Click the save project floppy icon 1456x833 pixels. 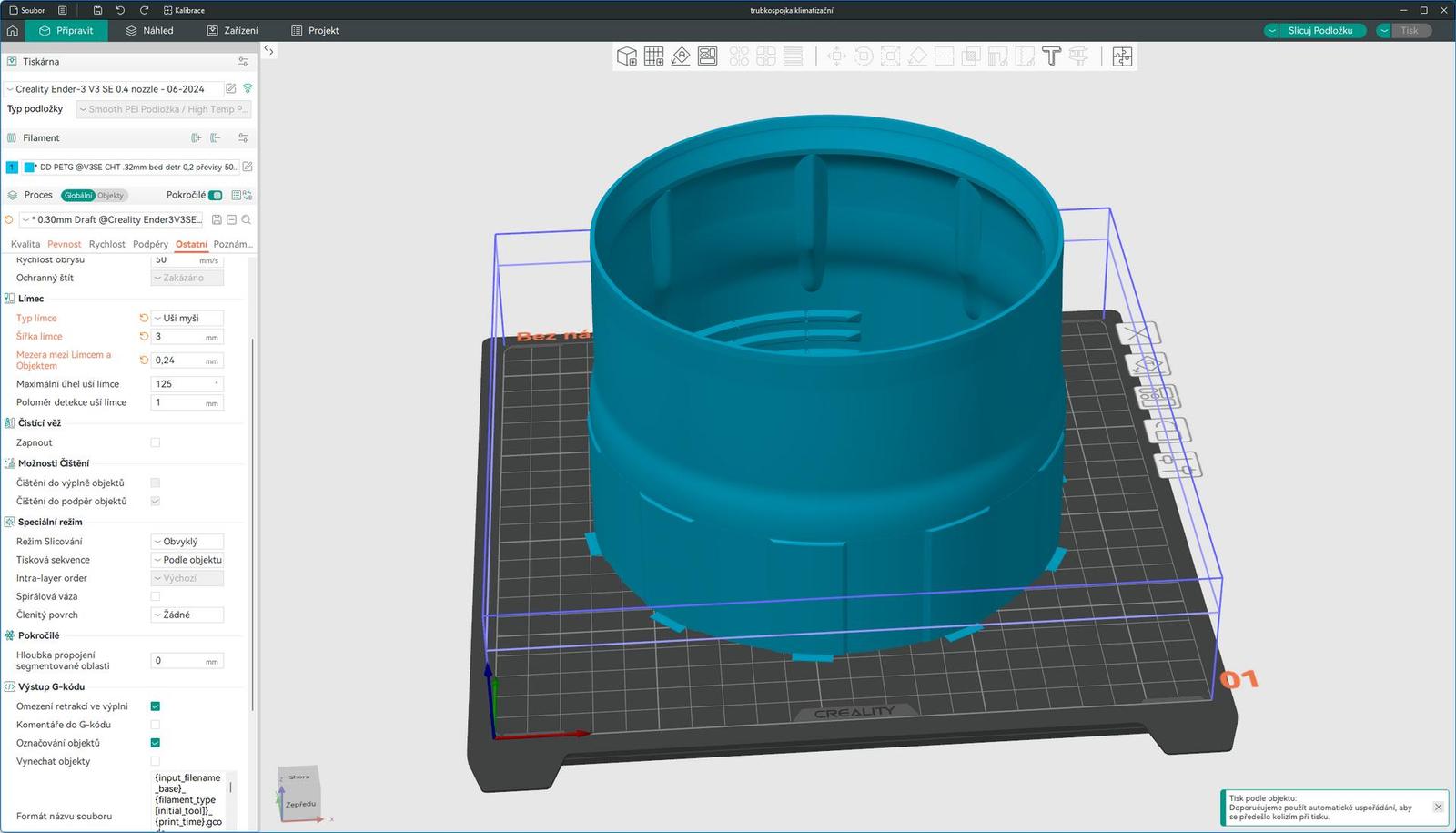tap(97, 10)
